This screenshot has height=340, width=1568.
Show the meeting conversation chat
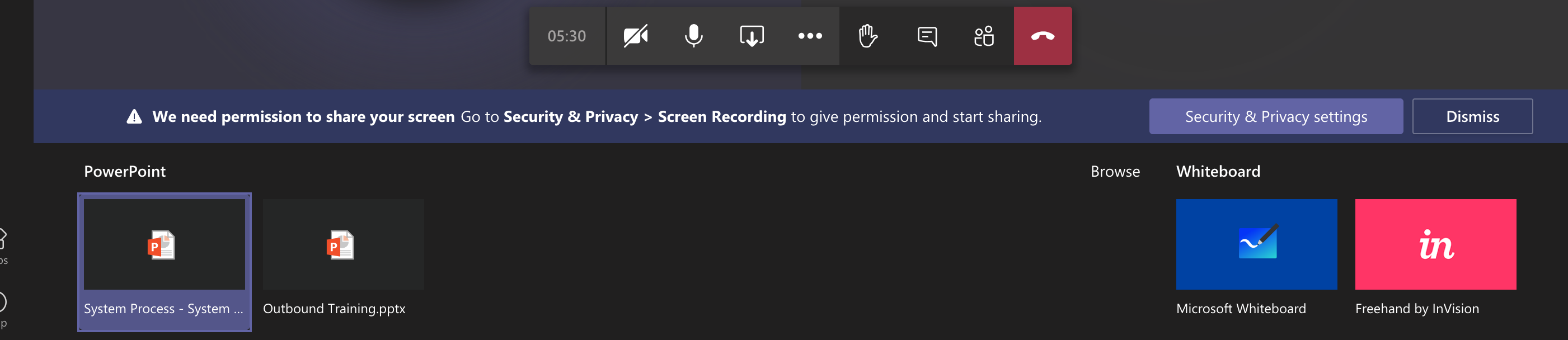927,36
